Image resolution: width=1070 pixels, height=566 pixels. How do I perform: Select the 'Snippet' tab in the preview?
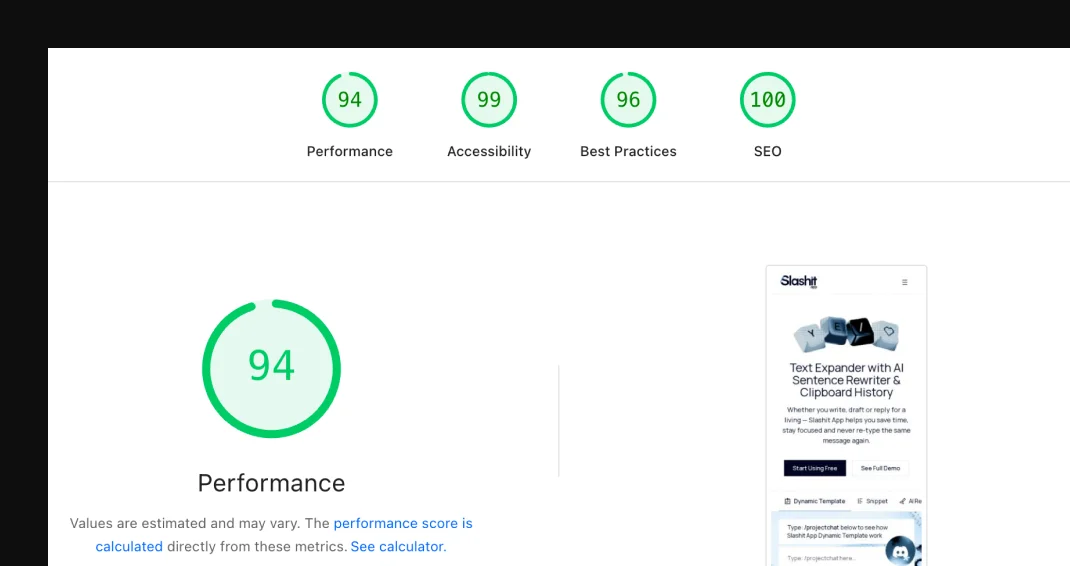[872, 501]
